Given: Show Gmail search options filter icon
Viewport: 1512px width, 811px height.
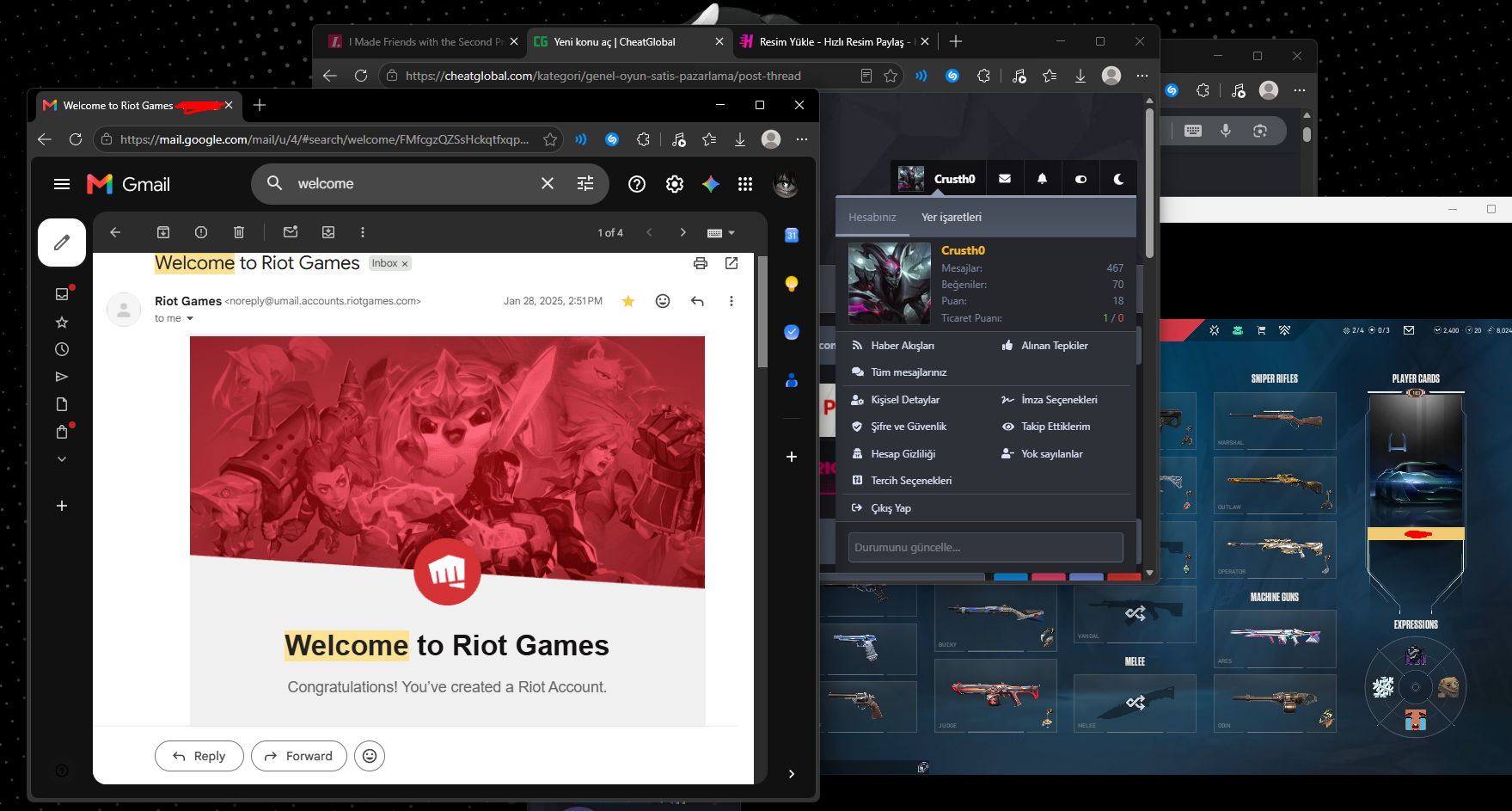Looking at the screenshot, I should point(585,183).
